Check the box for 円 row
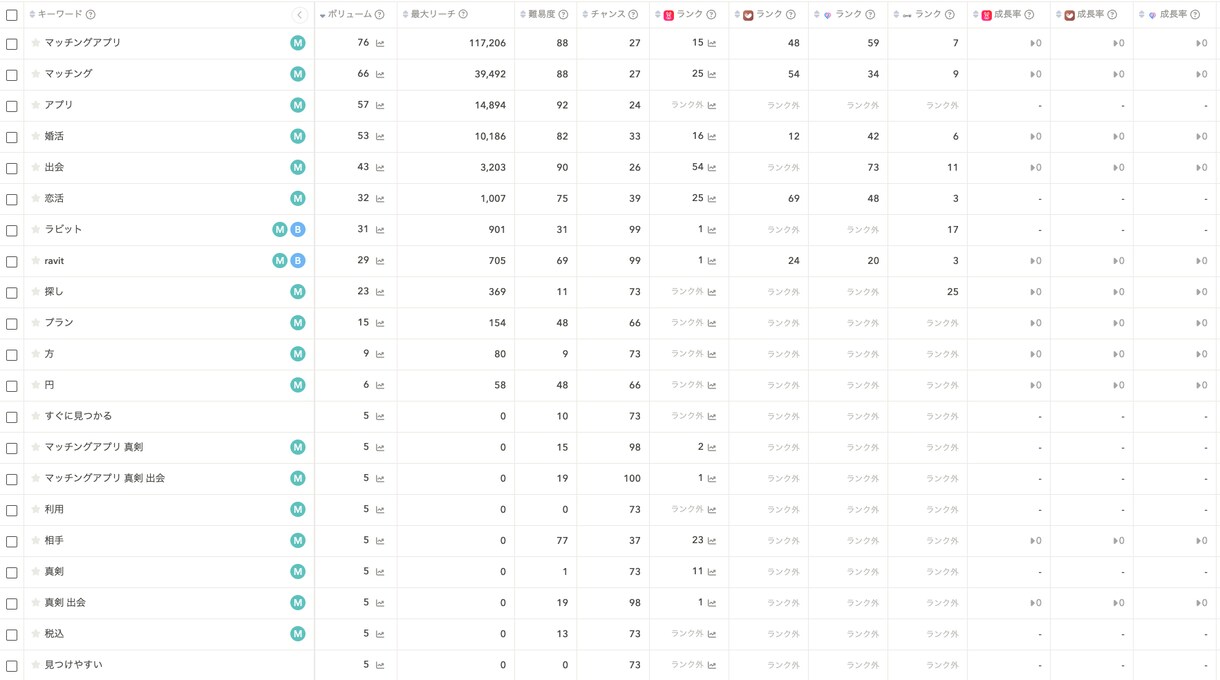This screenshot has height=680, width=1220. click(12, 386)
